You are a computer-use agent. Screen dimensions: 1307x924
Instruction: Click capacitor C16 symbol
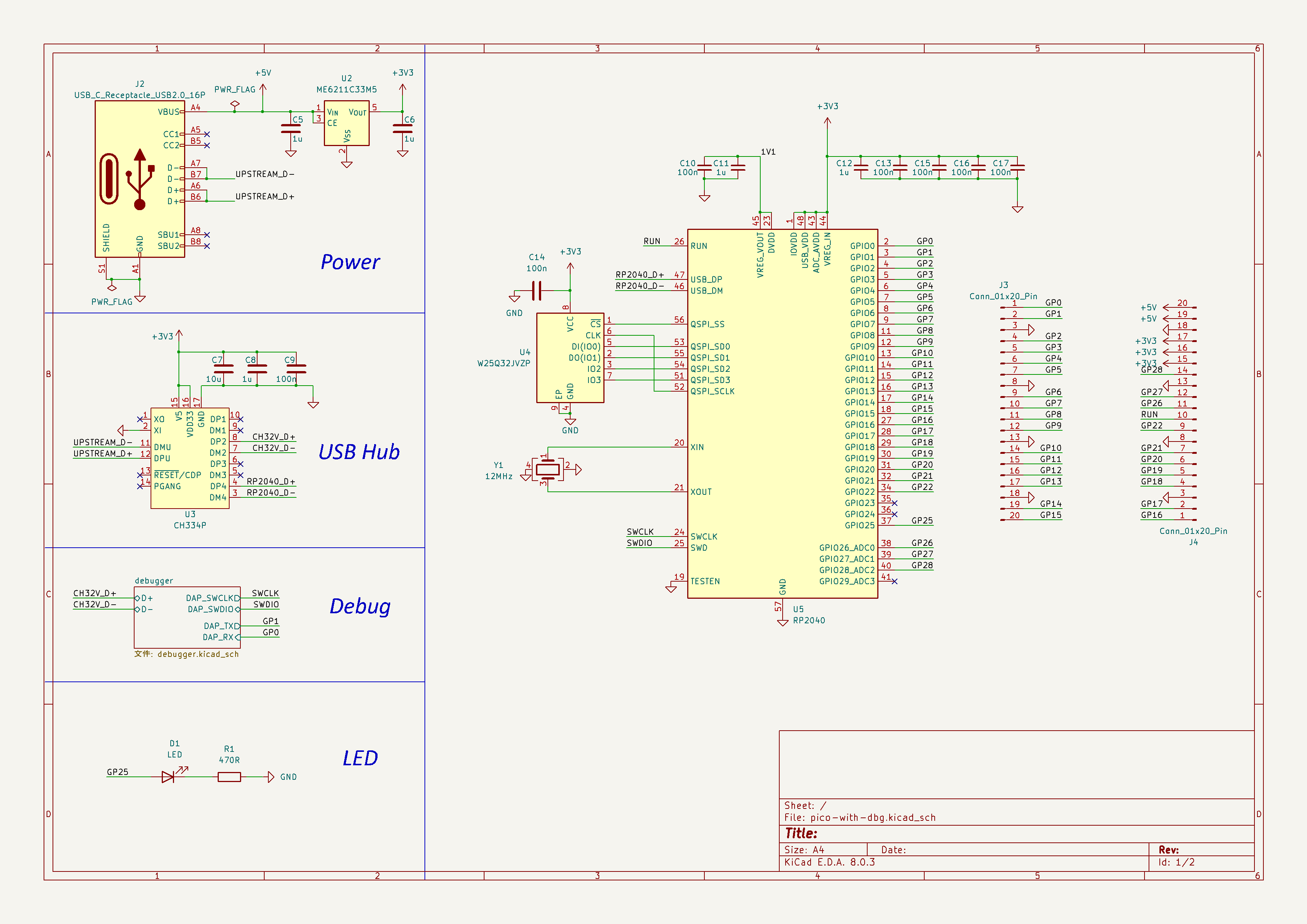click(x=978, y=168)
